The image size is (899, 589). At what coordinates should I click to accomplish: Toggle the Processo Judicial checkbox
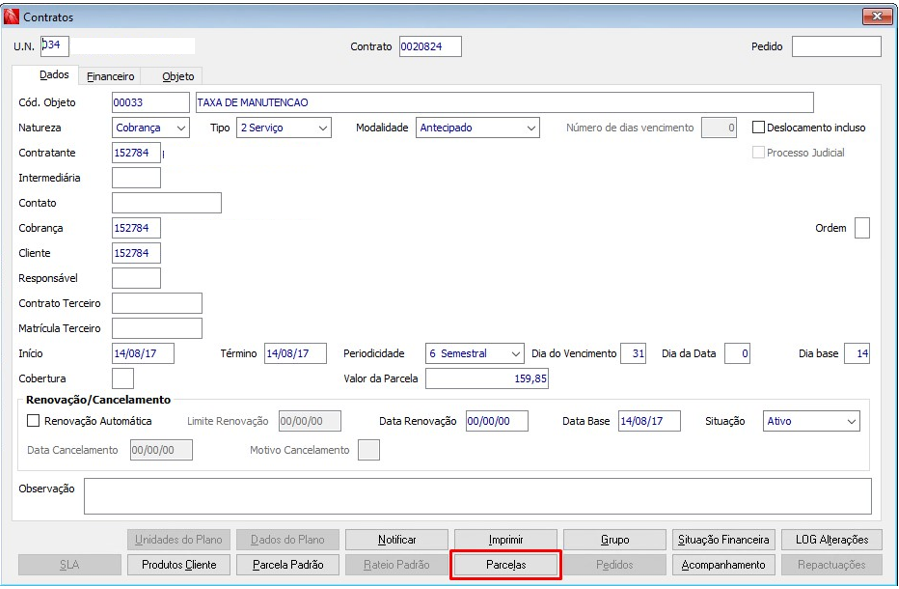click(x=758, y=153)
